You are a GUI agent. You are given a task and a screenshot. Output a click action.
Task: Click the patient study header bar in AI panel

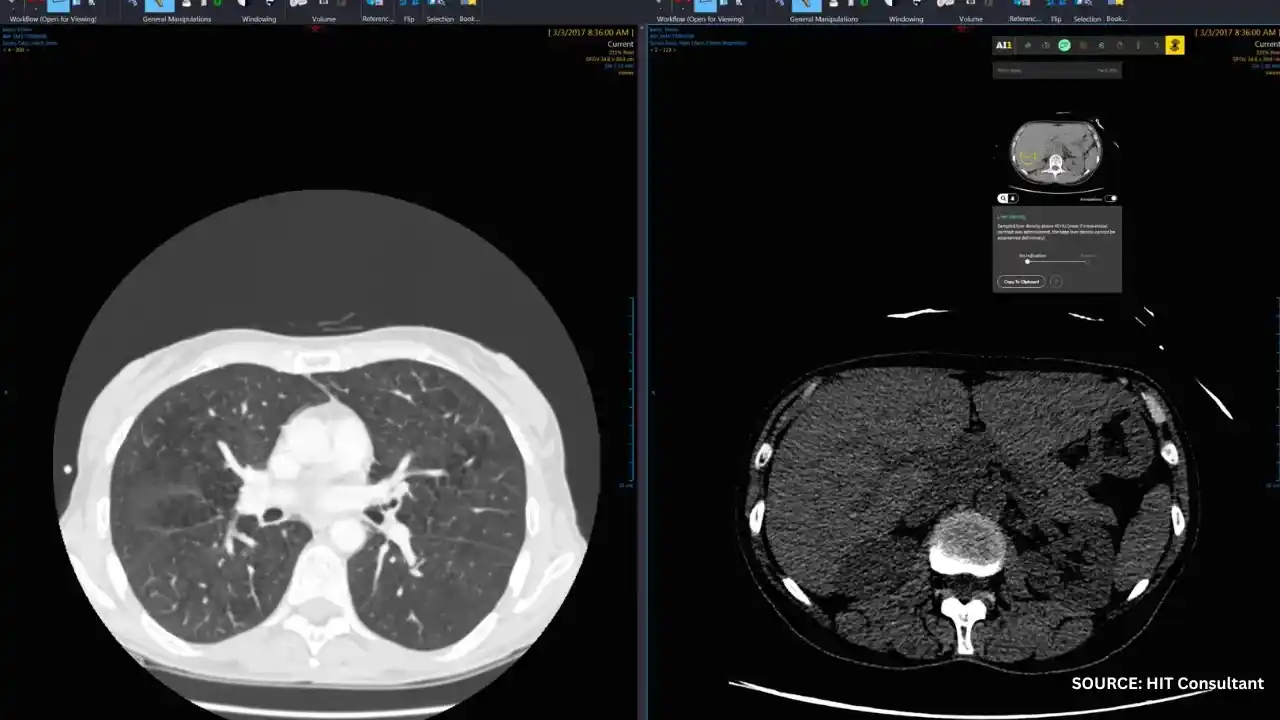click(1057, 70)
